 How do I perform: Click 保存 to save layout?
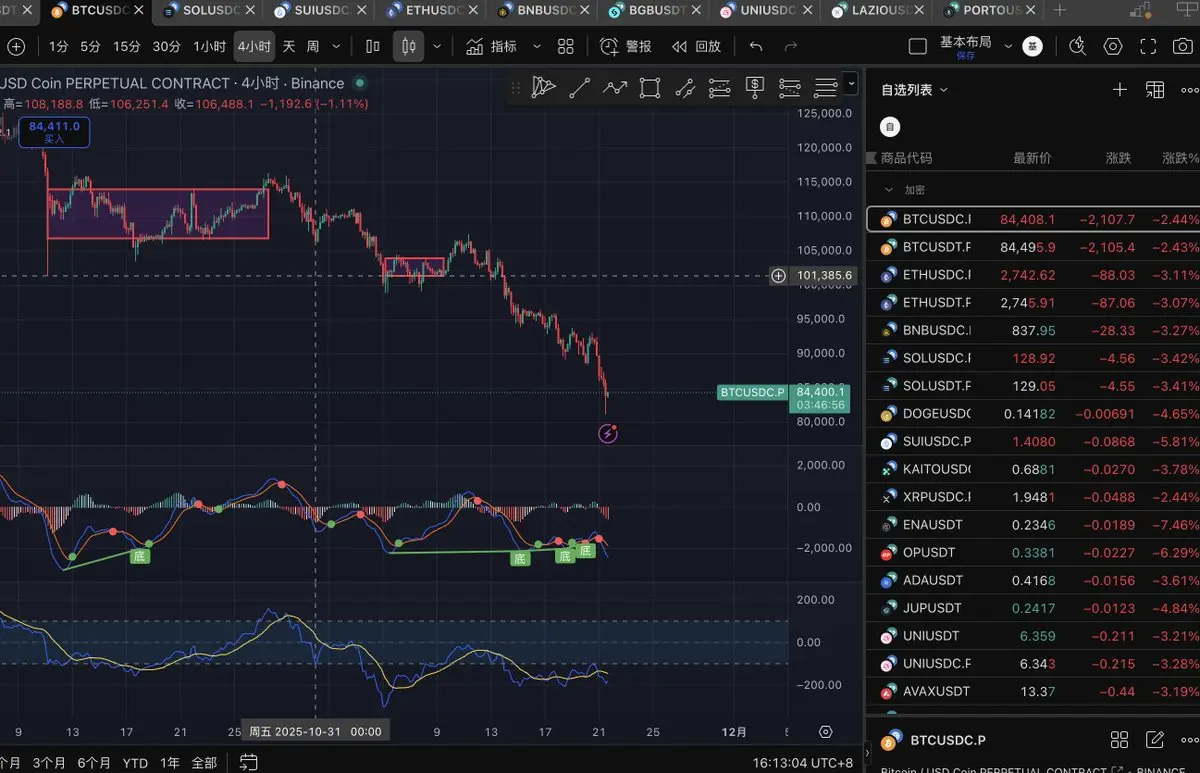pyautogui.click(x=965, y=56)
